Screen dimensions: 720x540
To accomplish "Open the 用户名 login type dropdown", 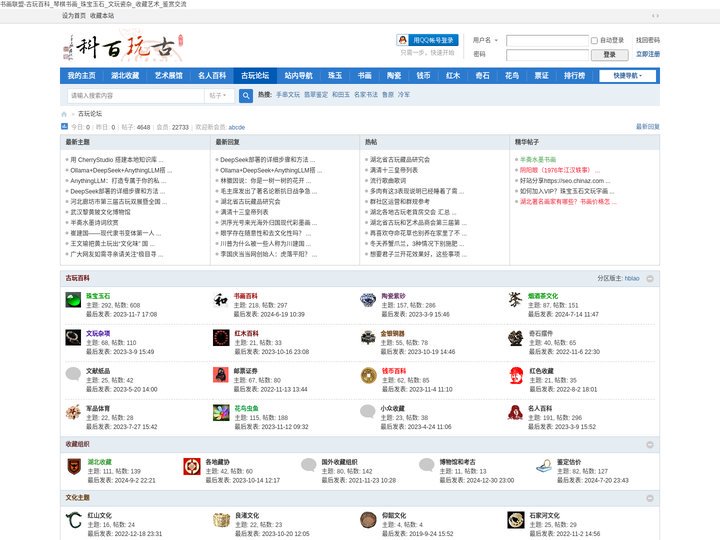I will click(486, 40).
